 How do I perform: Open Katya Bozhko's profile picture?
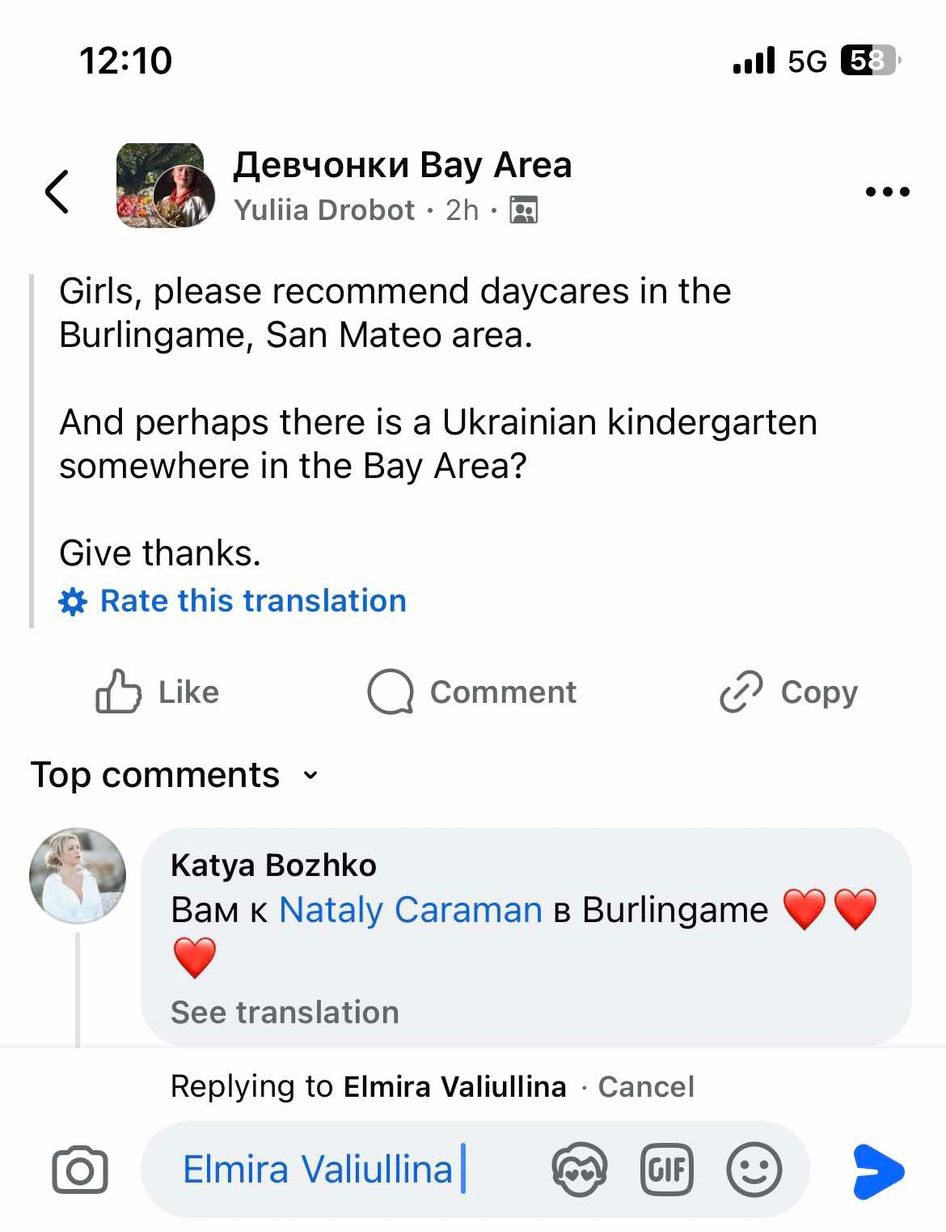click(78, 875)
